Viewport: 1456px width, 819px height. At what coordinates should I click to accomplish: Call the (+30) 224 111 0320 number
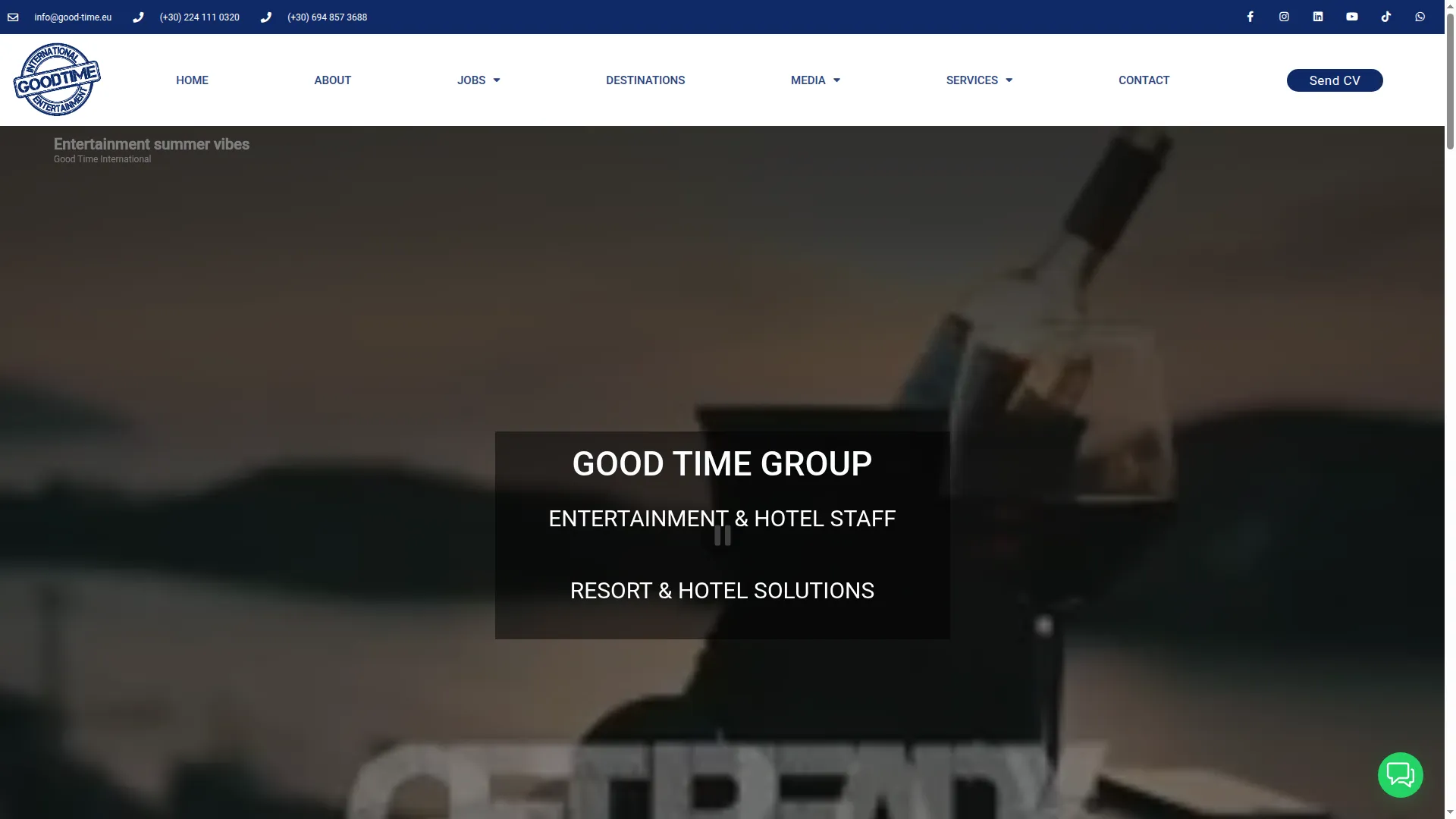click(x=199, y=17)
